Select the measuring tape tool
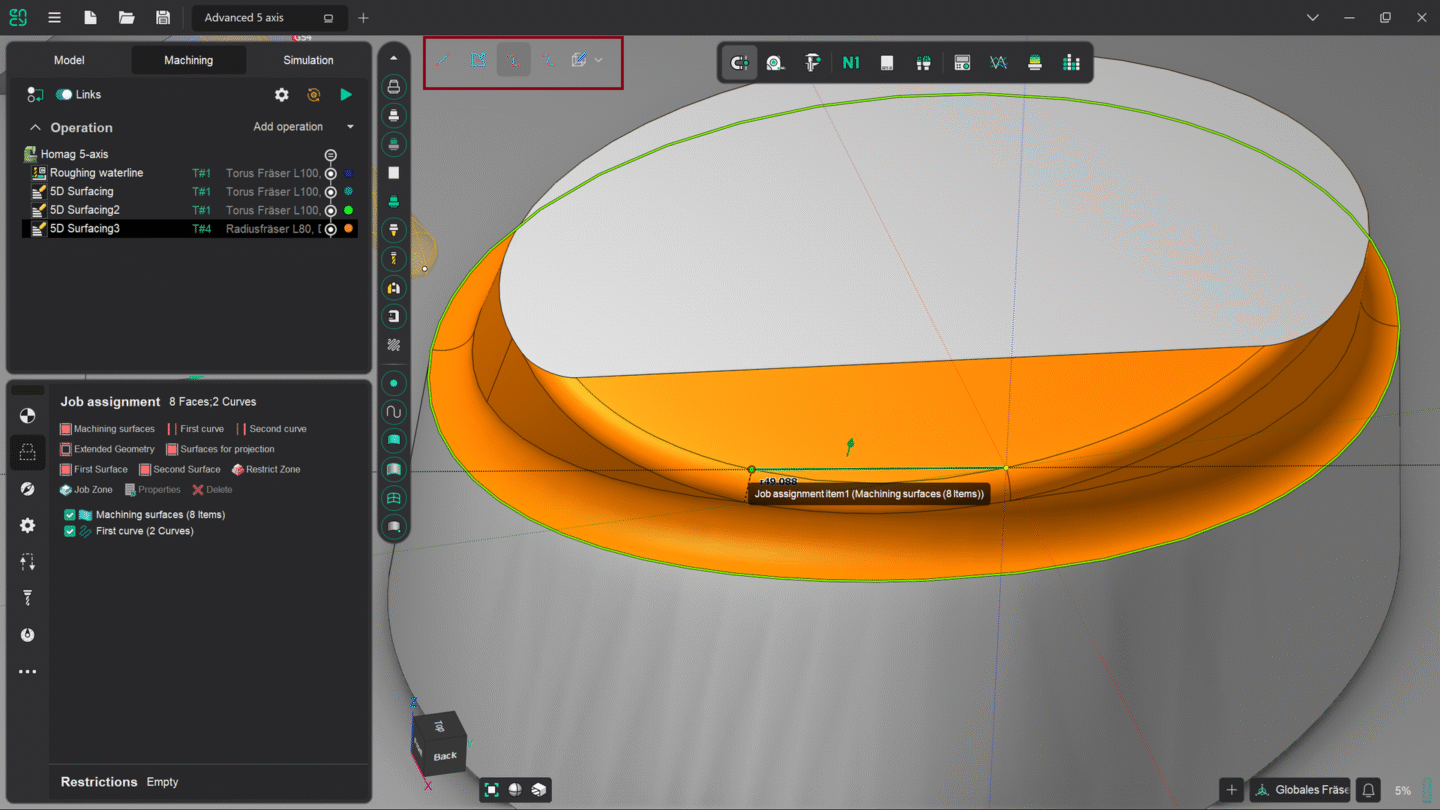The width and height of the screenshot is (1440, 810). pyautogui.click(x=776, y=62)
